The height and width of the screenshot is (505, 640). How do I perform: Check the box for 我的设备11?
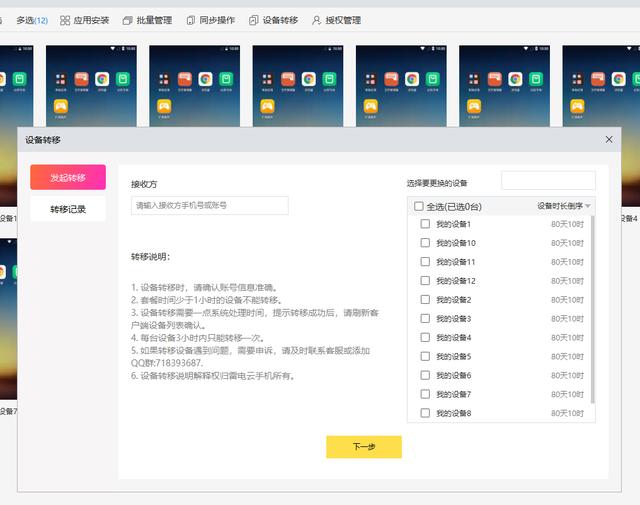point(425,262)
